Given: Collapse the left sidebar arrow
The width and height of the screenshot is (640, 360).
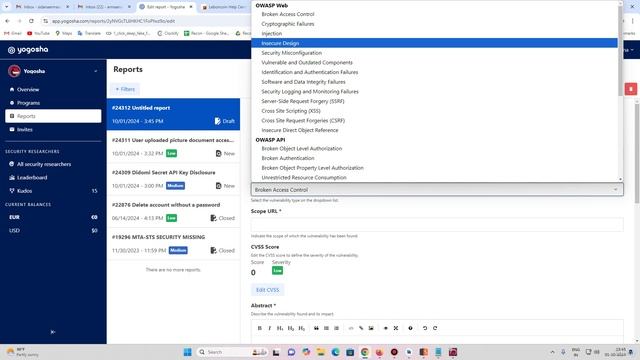Looking at the screenshot, I should pyautogui.click(x=53, y=332).
